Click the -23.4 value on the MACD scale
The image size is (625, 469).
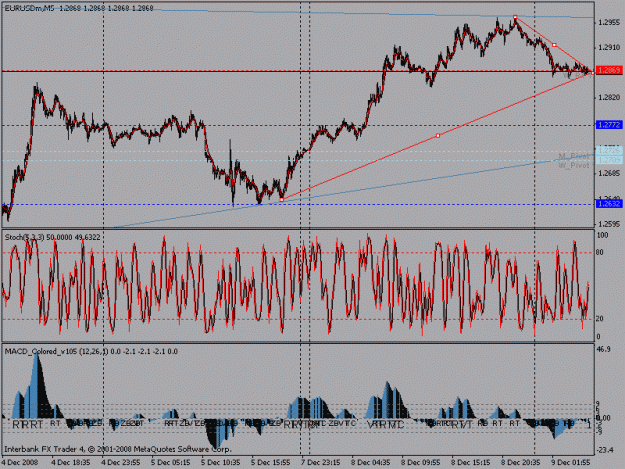coord(605,450)
